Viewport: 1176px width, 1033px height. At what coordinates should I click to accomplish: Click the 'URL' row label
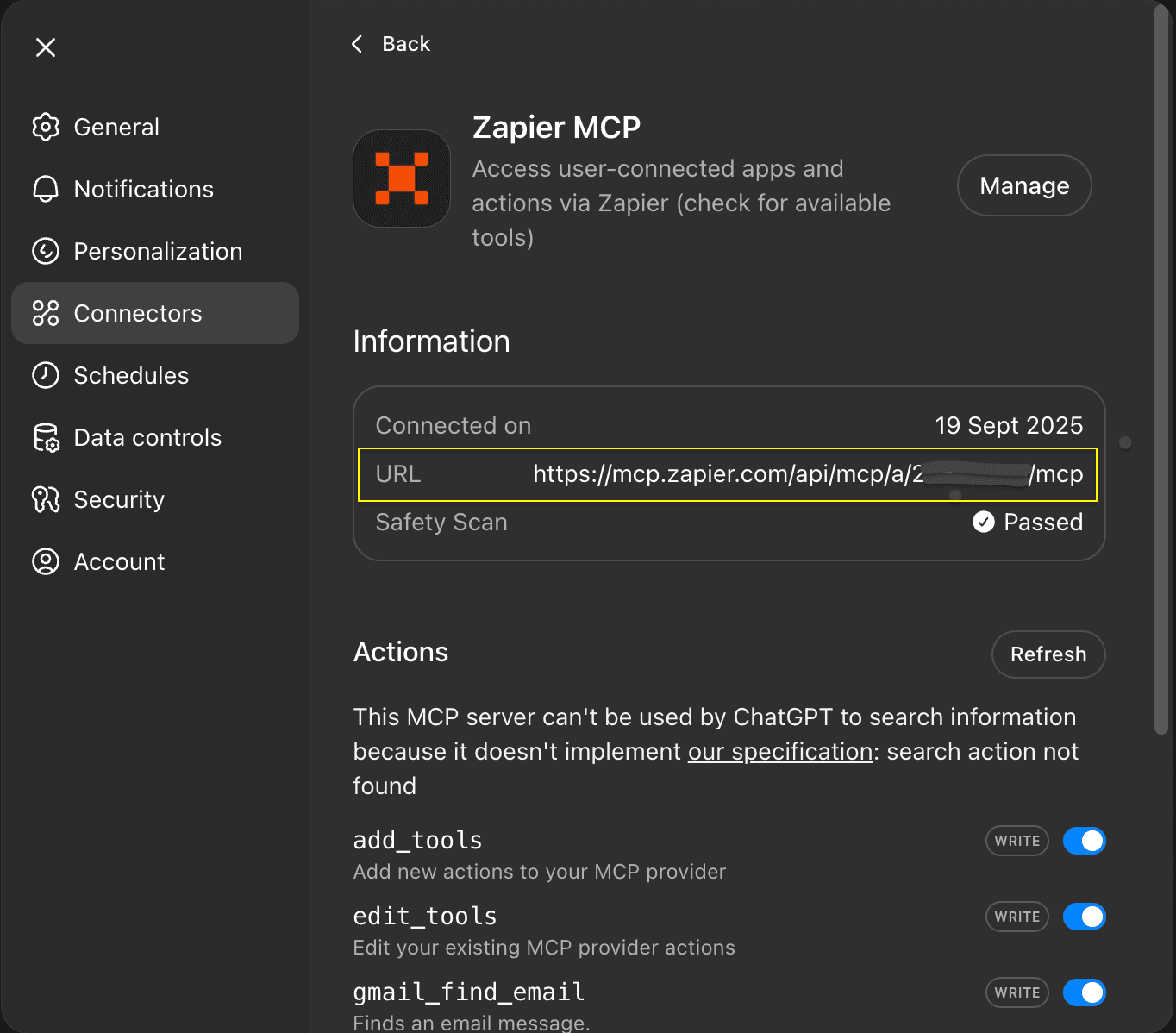click(398, 474)
